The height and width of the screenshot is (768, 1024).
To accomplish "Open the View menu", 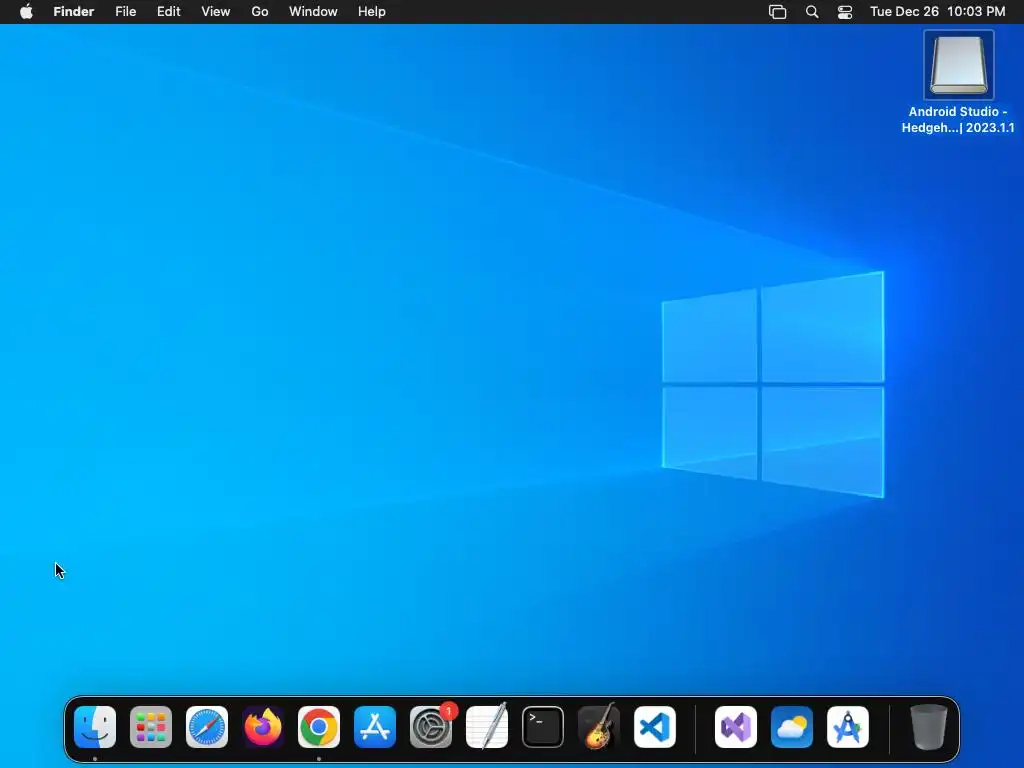I will pyautogui.click(x=216, y=12).
